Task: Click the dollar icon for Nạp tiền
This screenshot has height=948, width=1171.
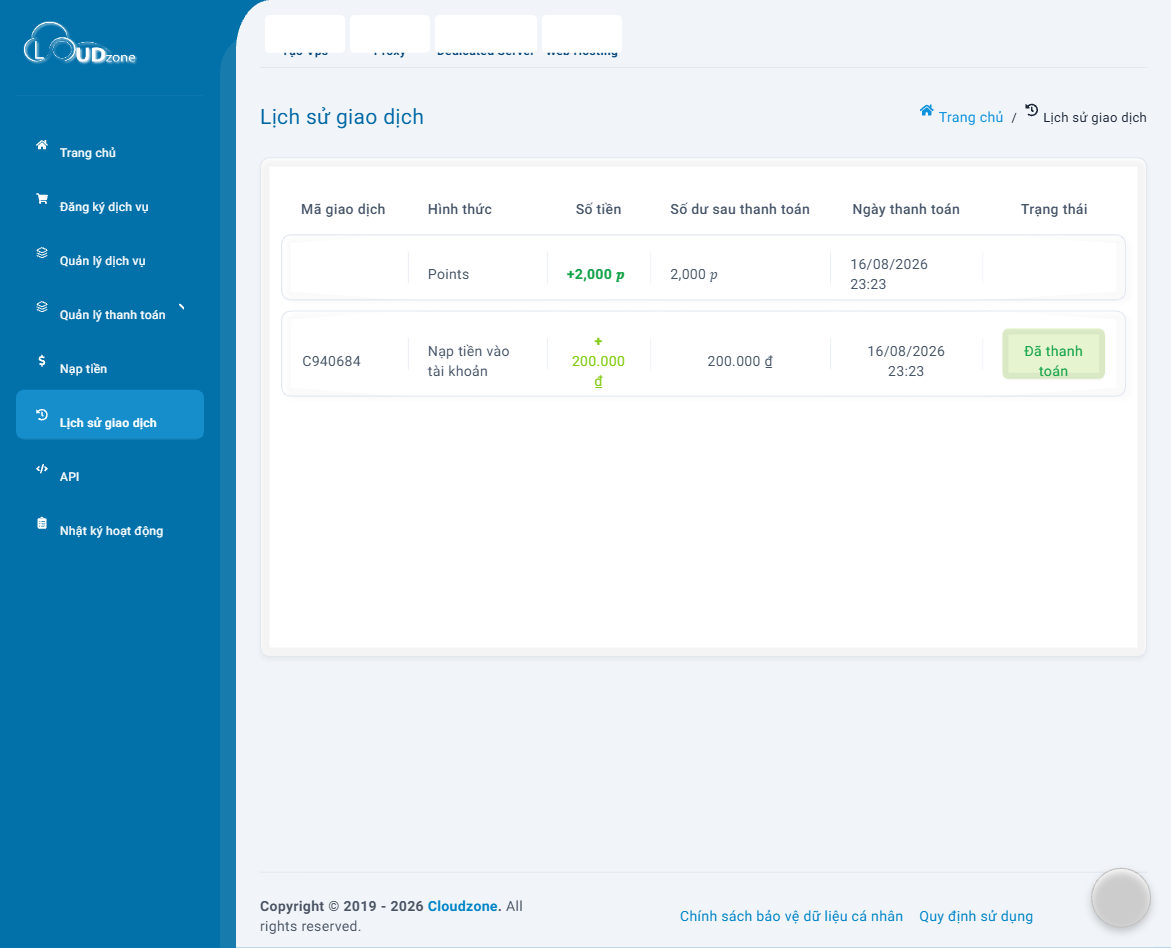Action: coord(42,361)
